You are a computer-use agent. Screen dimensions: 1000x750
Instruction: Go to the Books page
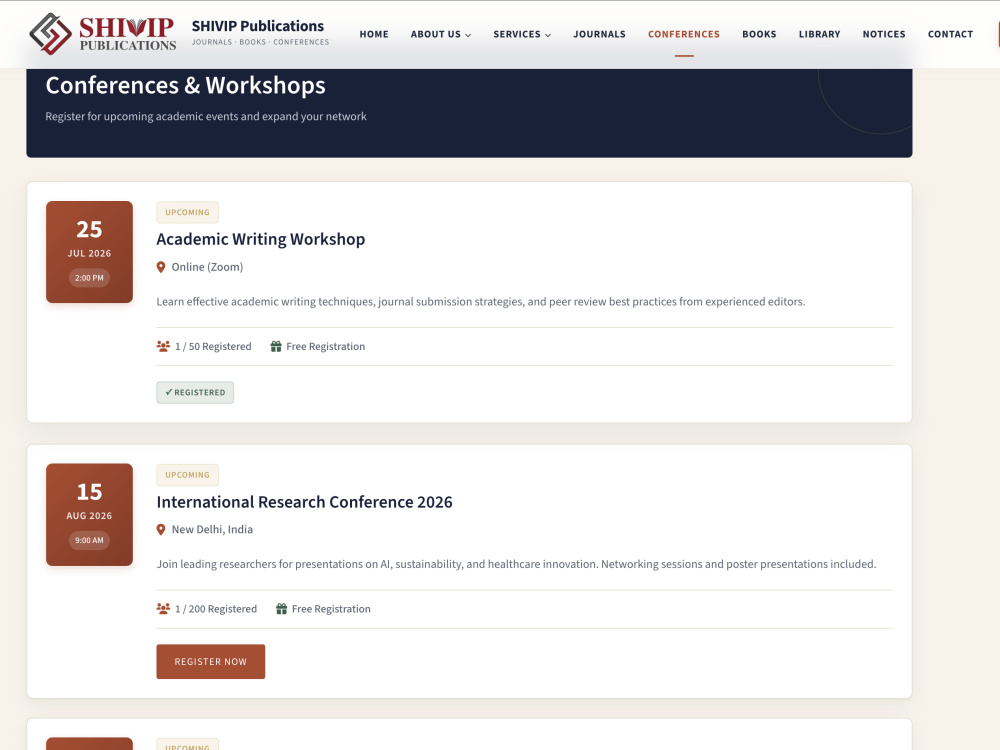(759, 34)
